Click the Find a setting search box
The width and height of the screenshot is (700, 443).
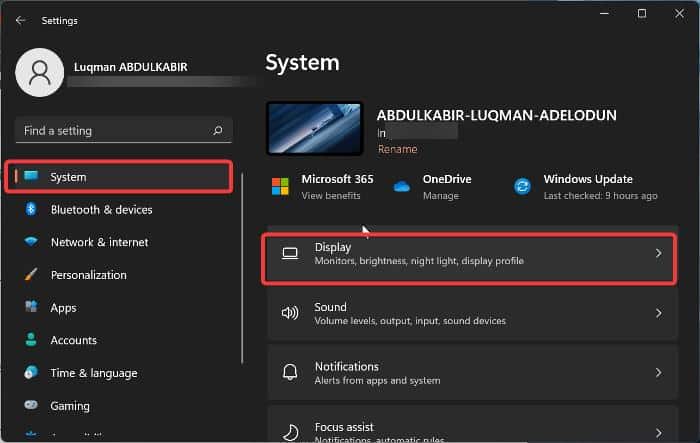click(x=124, y=130)
